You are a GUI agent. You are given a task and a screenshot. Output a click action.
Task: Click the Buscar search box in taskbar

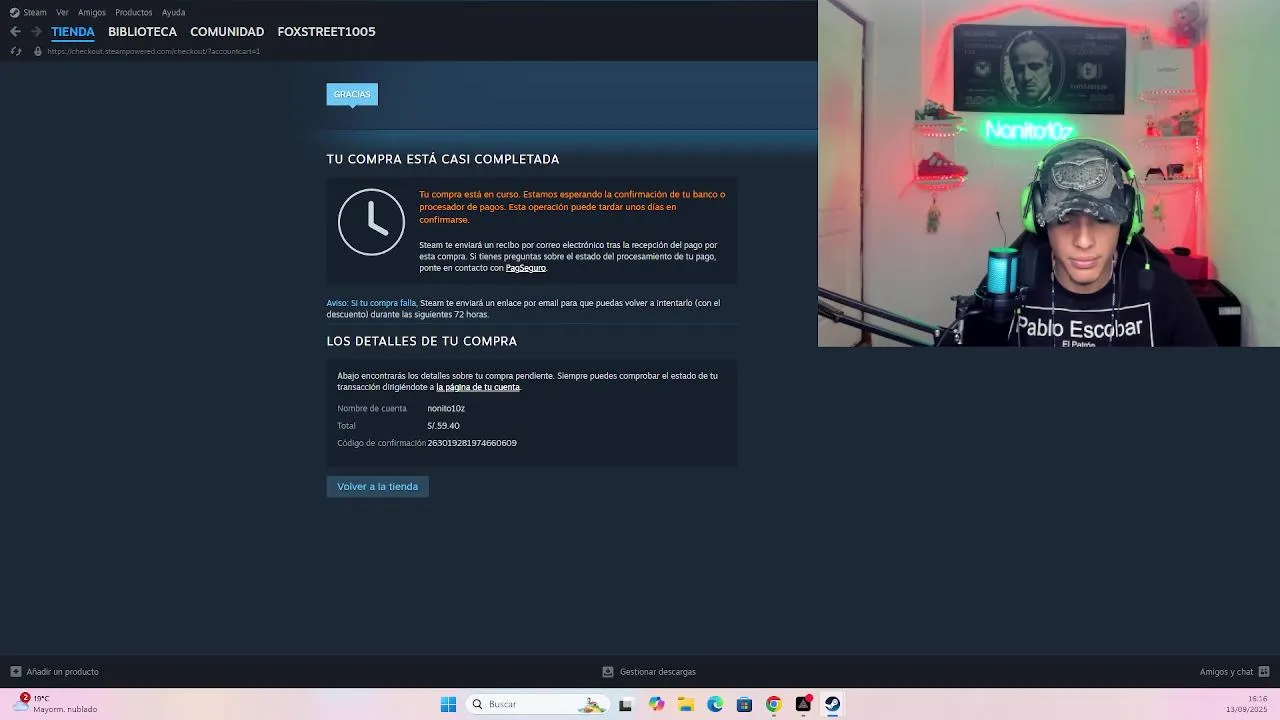(537, 704)
